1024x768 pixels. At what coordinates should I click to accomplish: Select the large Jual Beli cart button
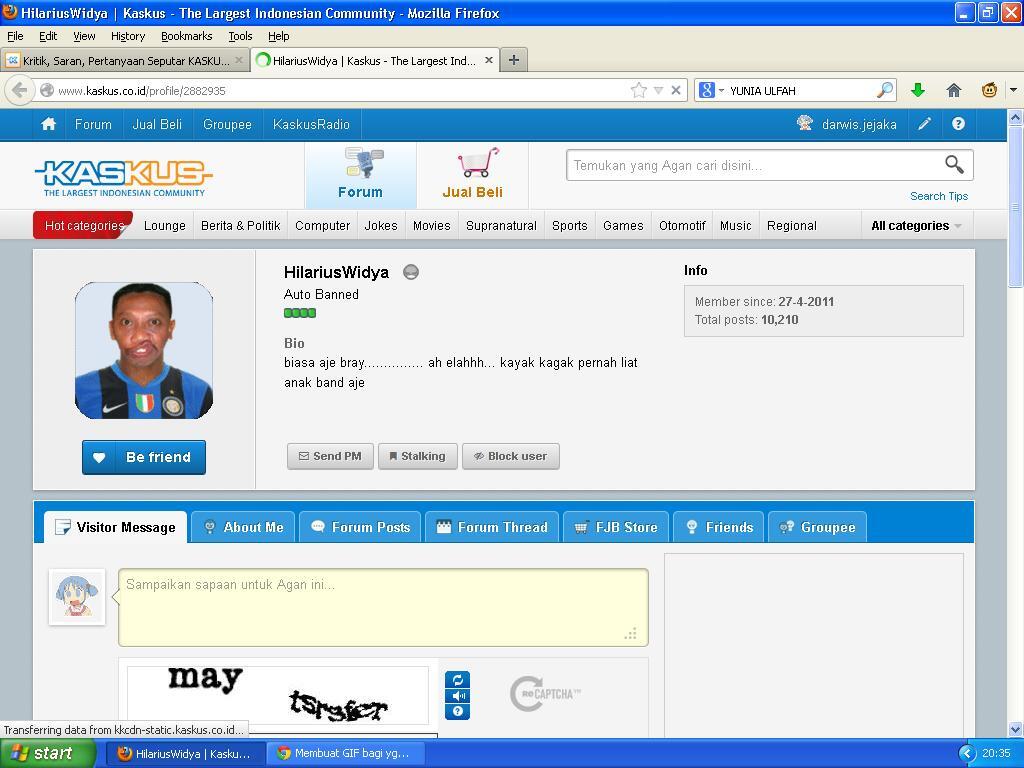(x=473, y=175)
